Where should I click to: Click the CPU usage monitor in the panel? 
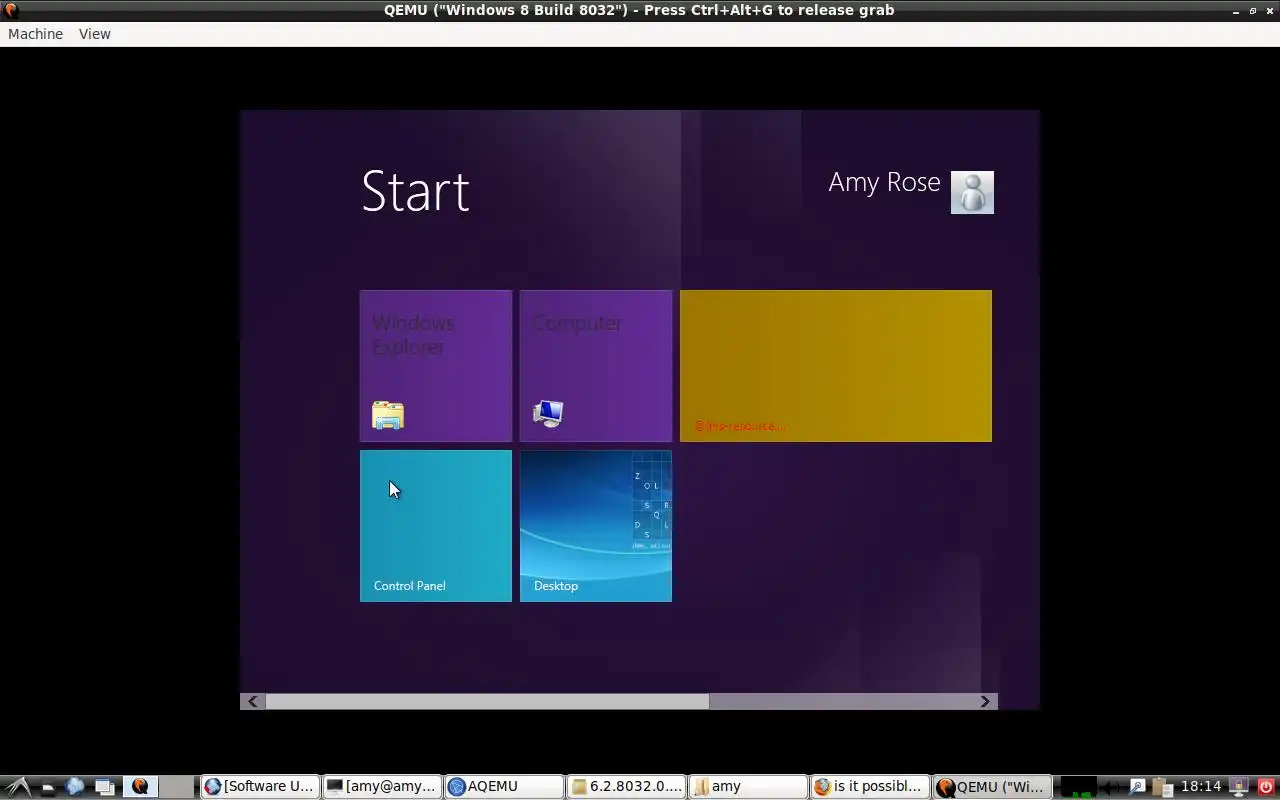1078,787
